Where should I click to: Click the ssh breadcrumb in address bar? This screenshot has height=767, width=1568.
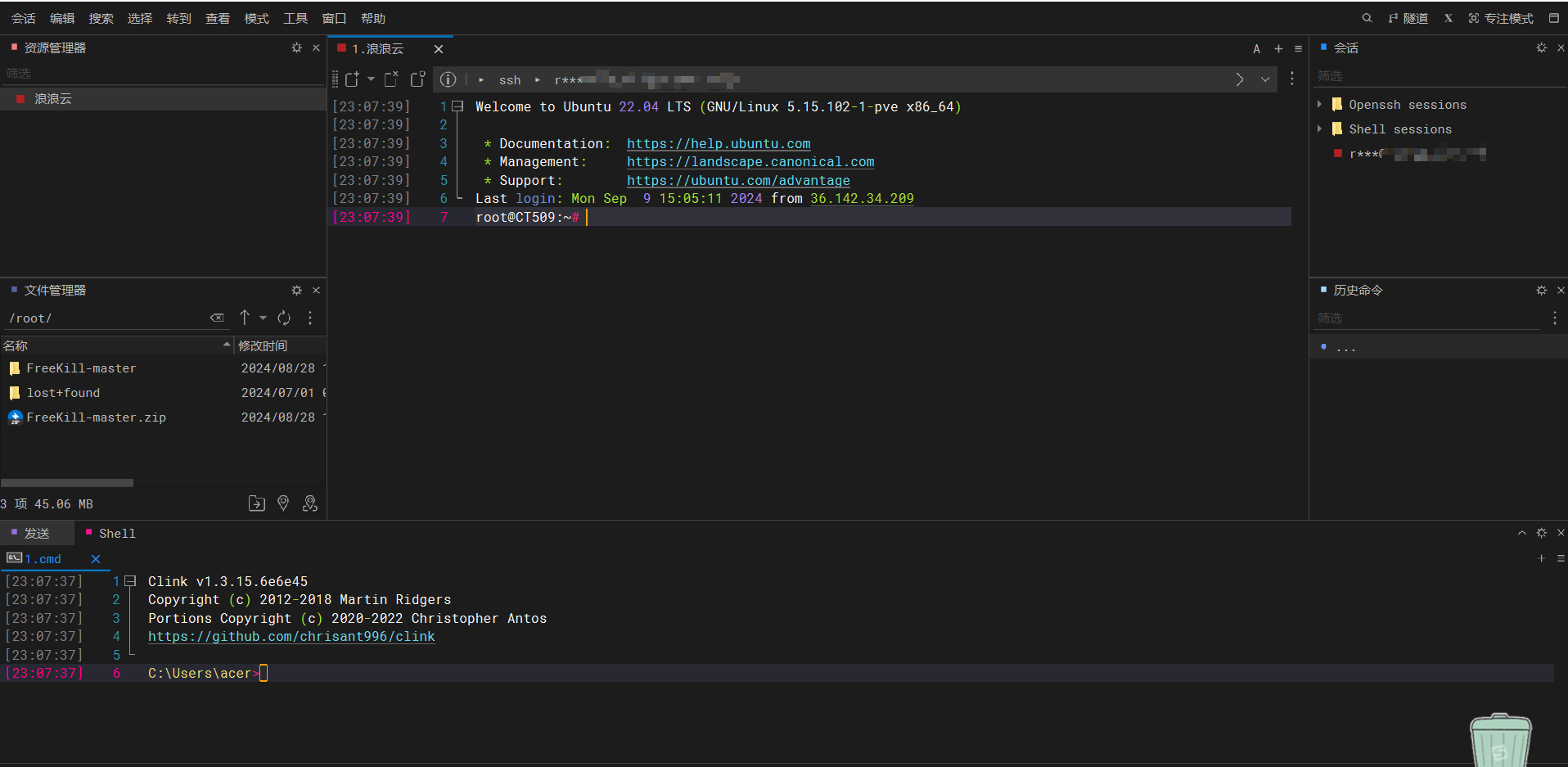click(510, 80)
